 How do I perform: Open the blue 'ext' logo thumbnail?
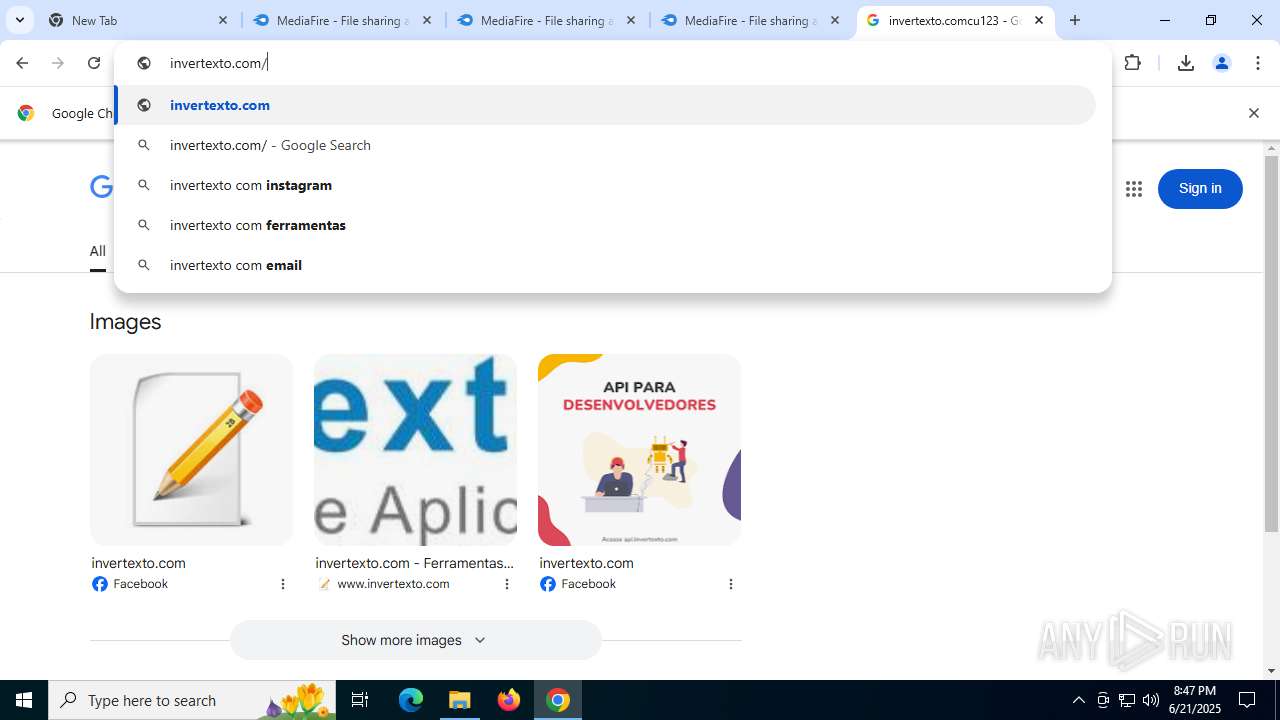[x=415, y=450]
